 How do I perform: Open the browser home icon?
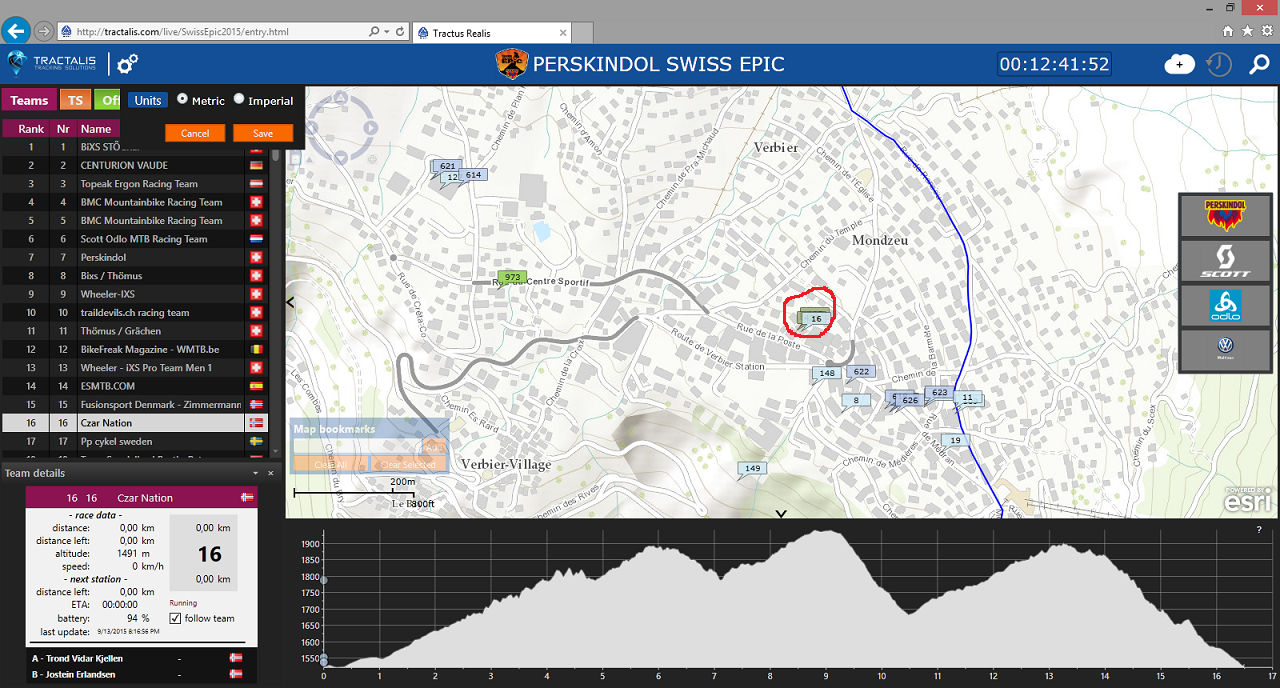tap(1227, 32)
